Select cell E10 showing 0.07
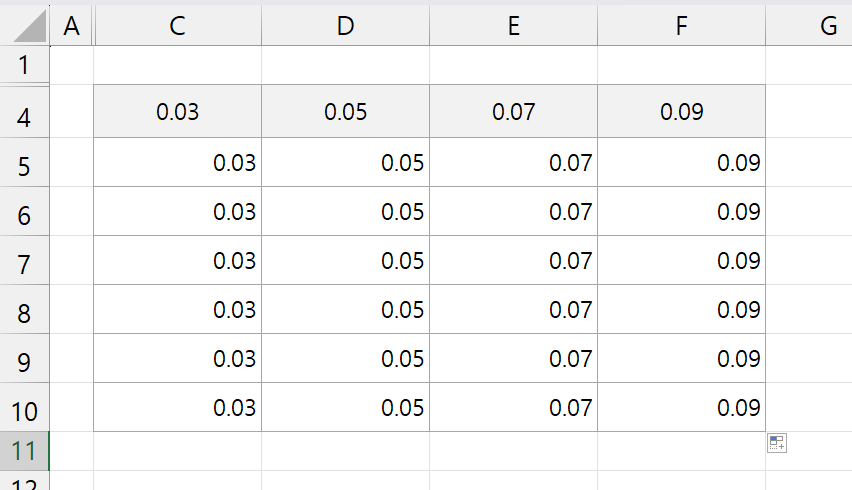This screenshot has width=852, height=490. (x=513, y=407)
